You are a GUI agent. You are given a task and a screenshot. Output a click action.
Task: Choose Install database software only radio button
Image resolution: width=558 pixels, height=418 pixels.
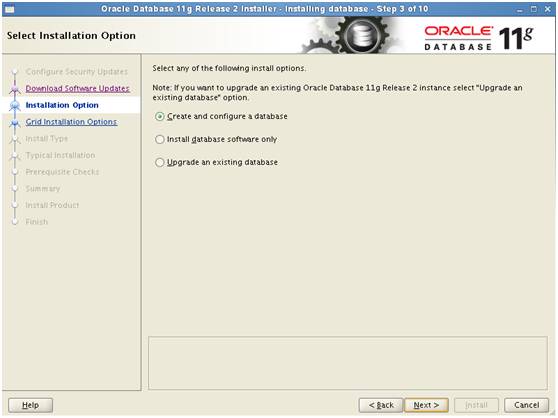tap(160, 139)
